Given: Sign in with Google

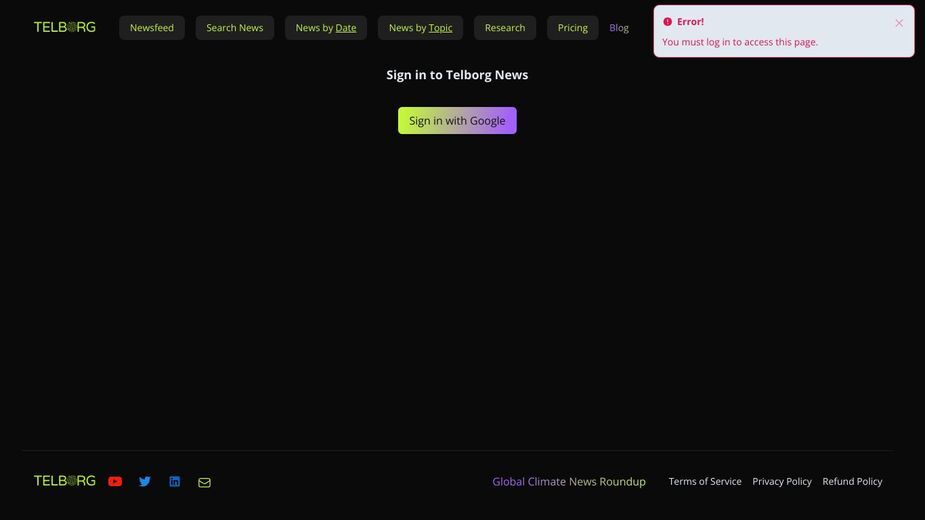Looking at the screenshot, I should [457, 120].
